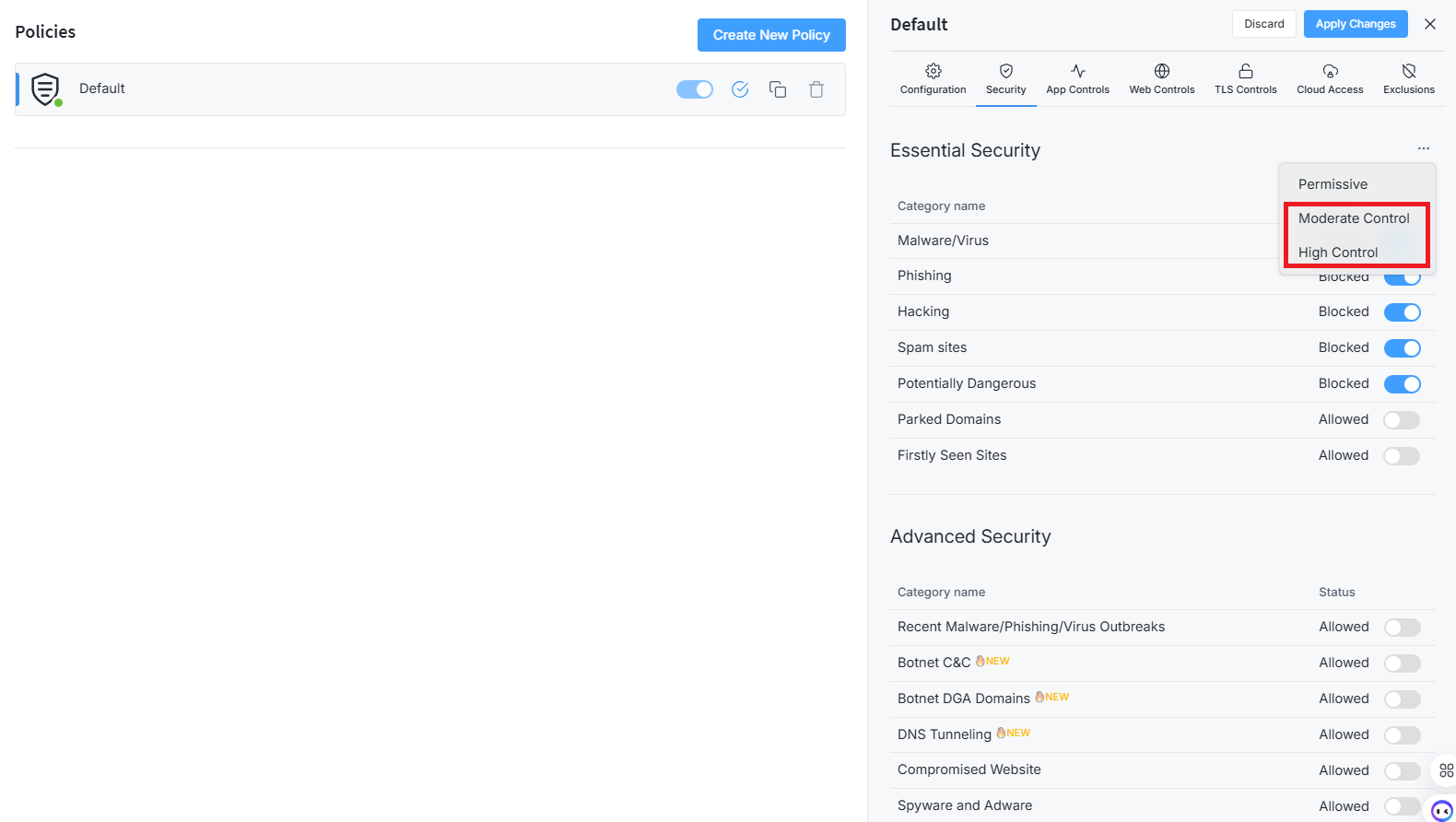The width and height of the screenshot is (1456, 822).
Task: Click the Firstly Seen Sites label
Action: point(952,455)
